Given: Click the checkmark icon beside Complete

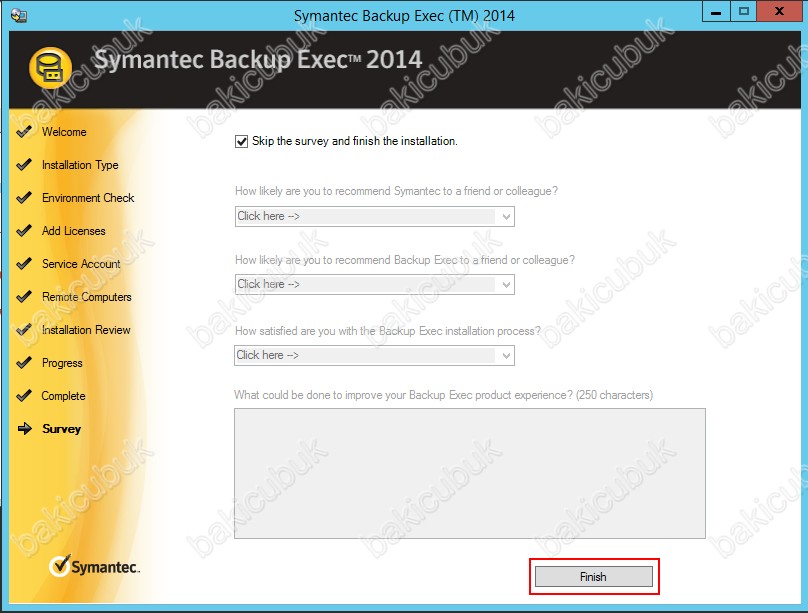Looking at the screenshot, I should 24,396.
